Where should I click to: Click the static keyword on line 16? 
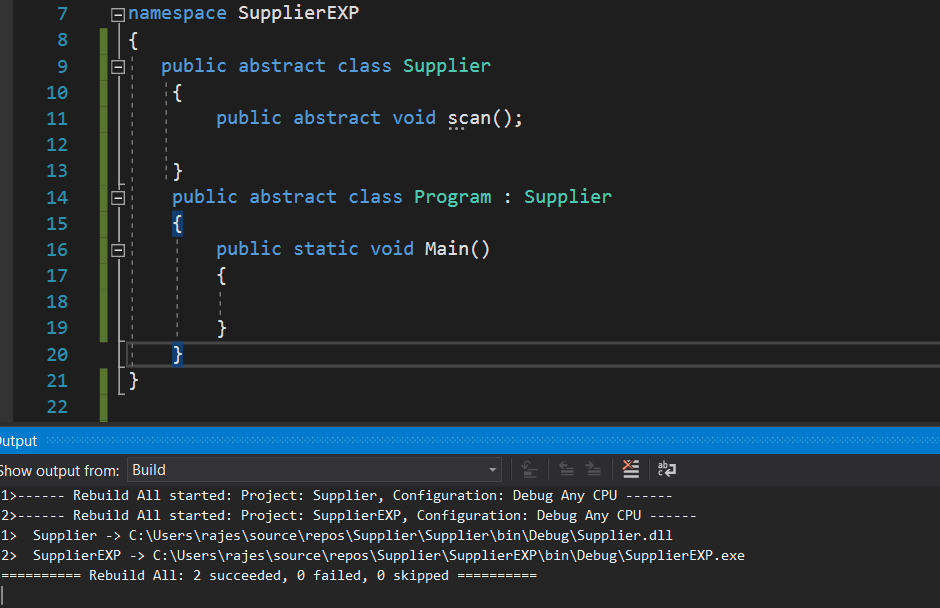coord(326,249)
